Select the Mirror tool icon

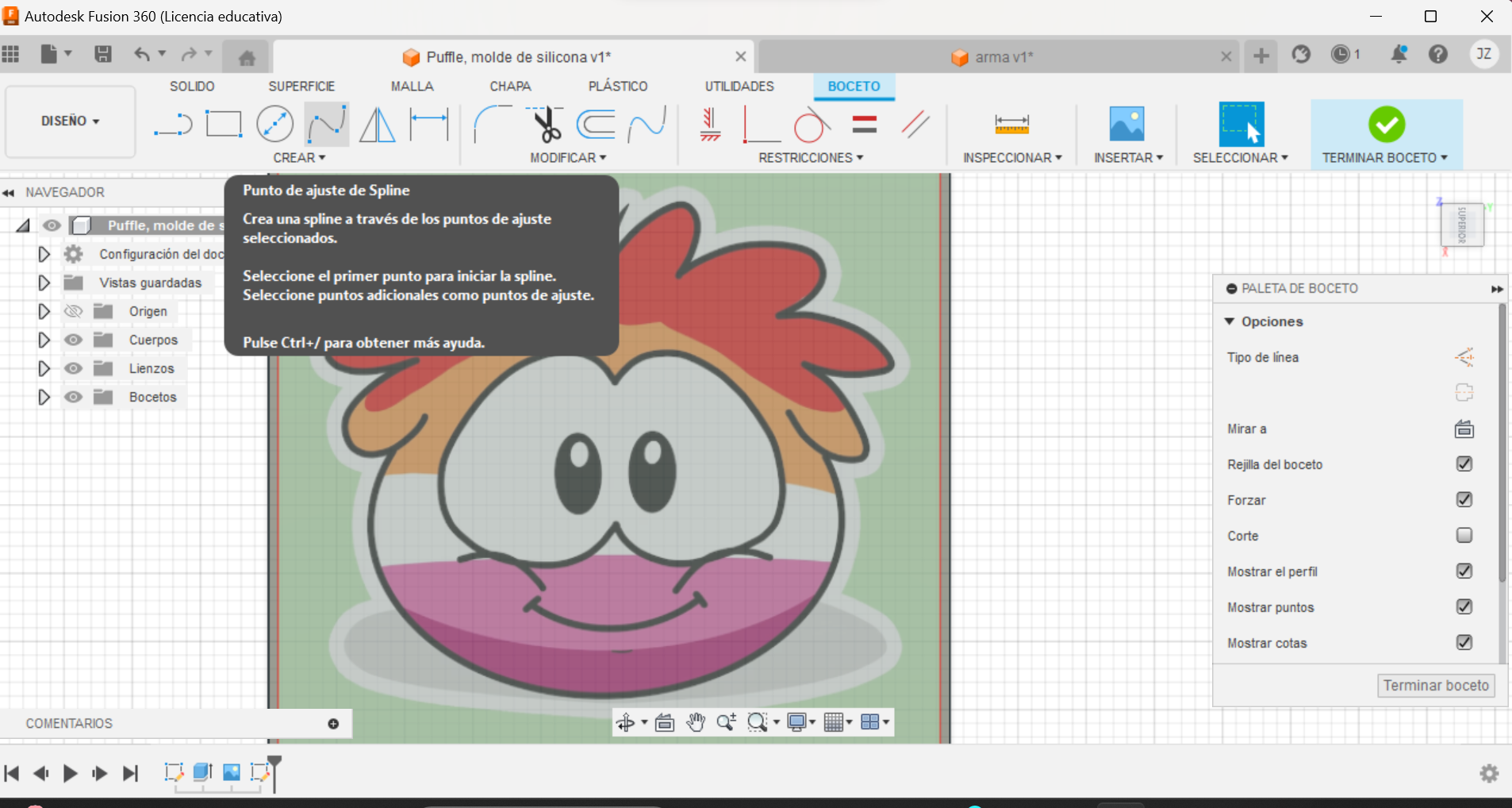(378, 125)
